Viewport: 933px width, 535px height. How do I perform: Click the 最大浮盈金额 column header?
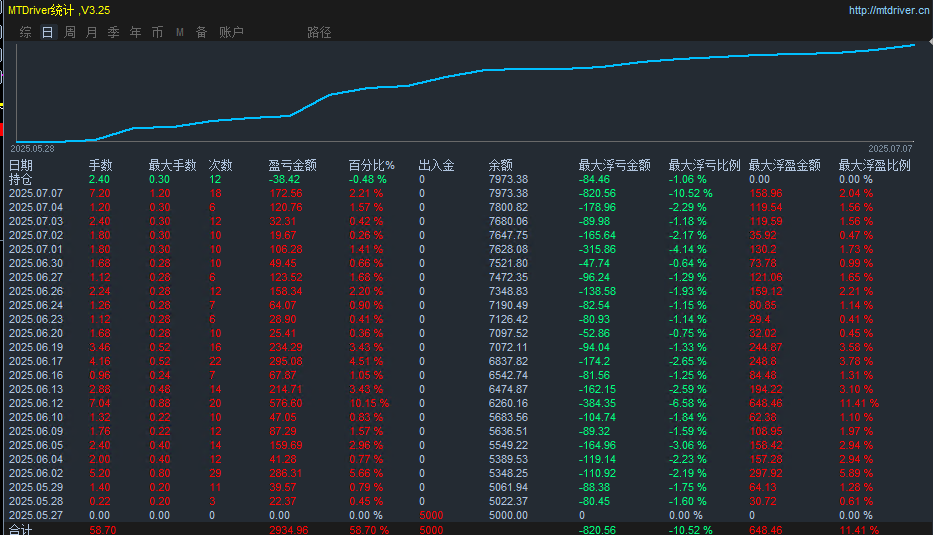[785, 165]
